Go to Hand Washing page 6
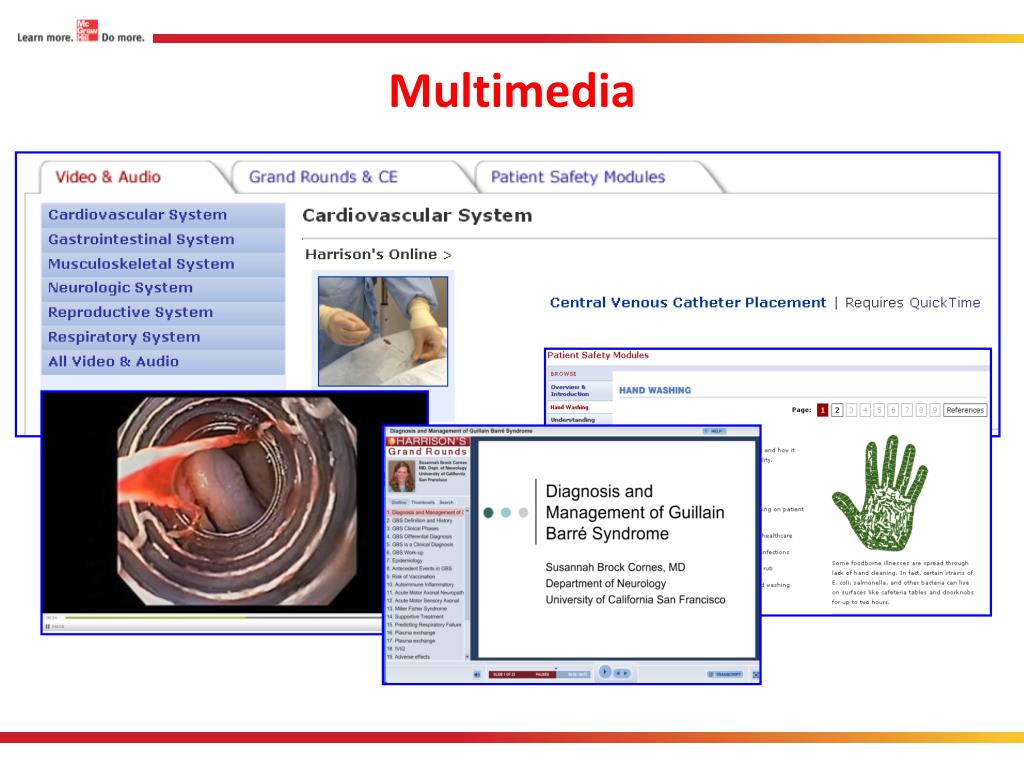 (x=893, y=410)
